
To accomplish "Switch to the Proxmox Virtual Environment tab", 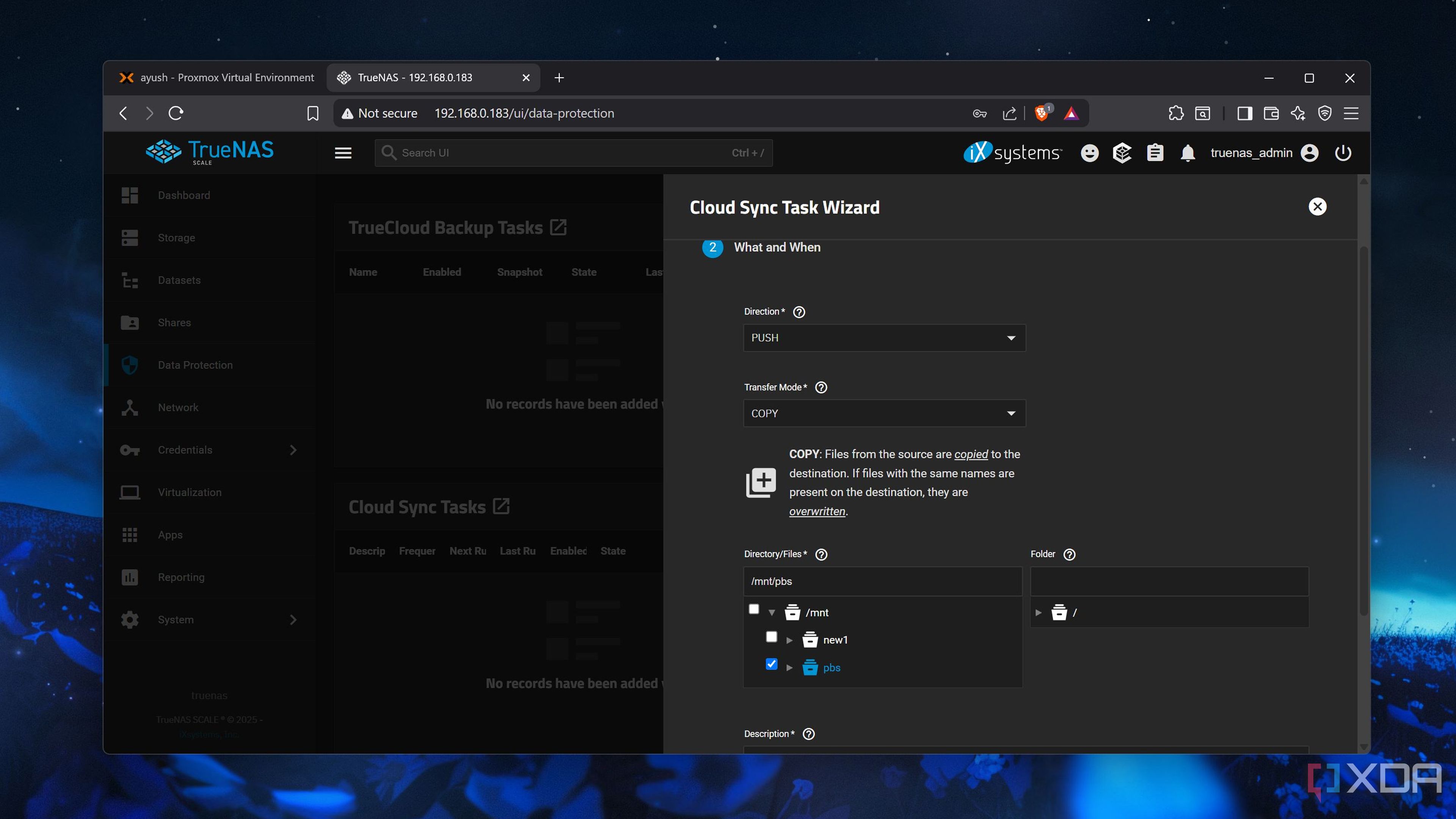I will pos(217,77).
